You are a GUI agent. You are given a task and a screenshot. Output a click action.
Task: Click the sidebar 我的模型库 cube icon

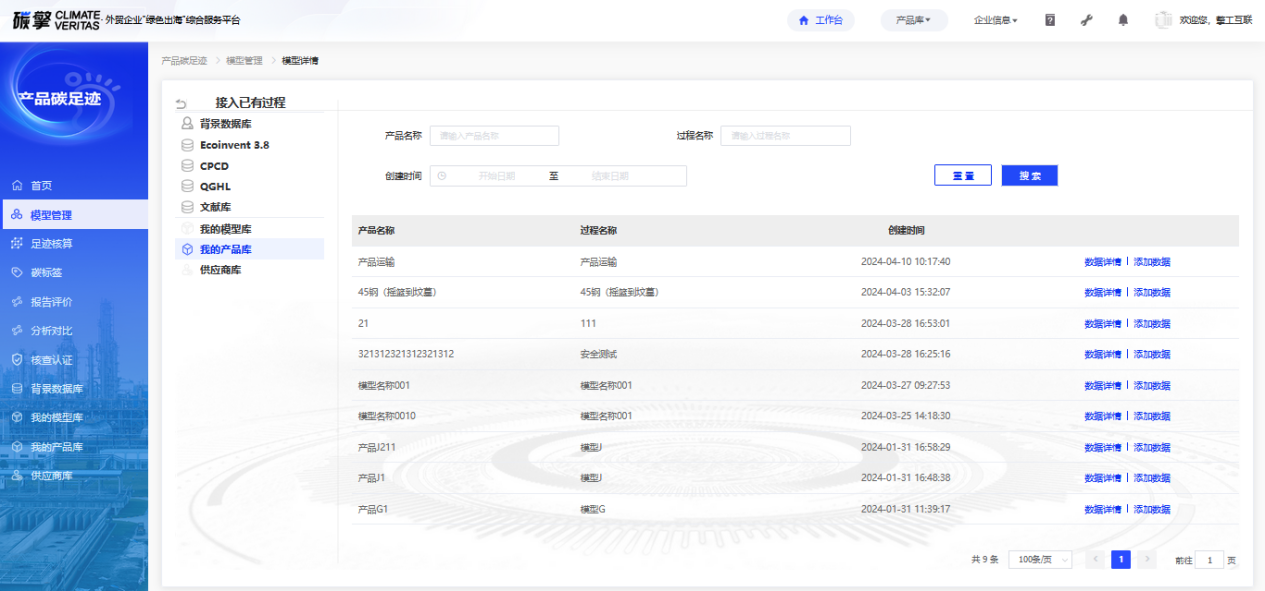(17, 417)
